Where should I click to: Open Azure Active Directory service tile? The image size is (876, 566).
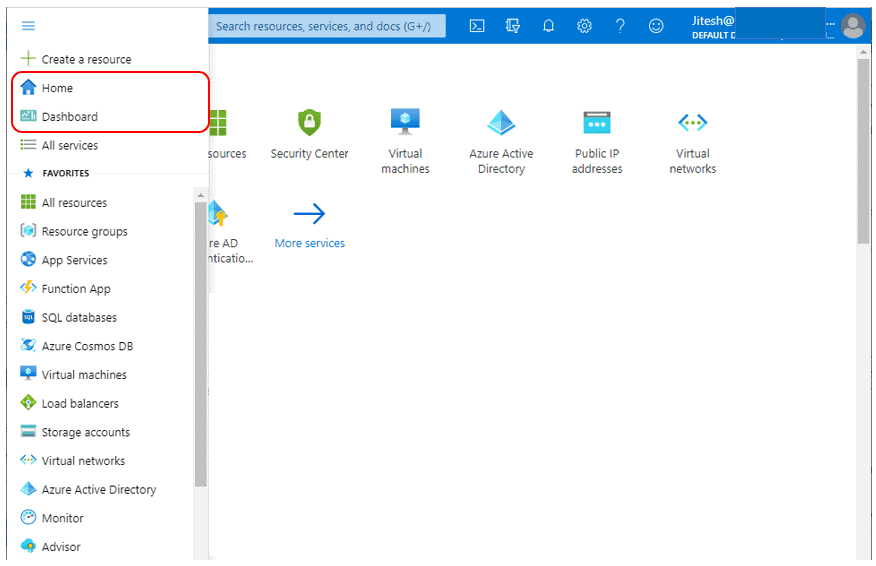pyautogui.click(x=501, y=141)
